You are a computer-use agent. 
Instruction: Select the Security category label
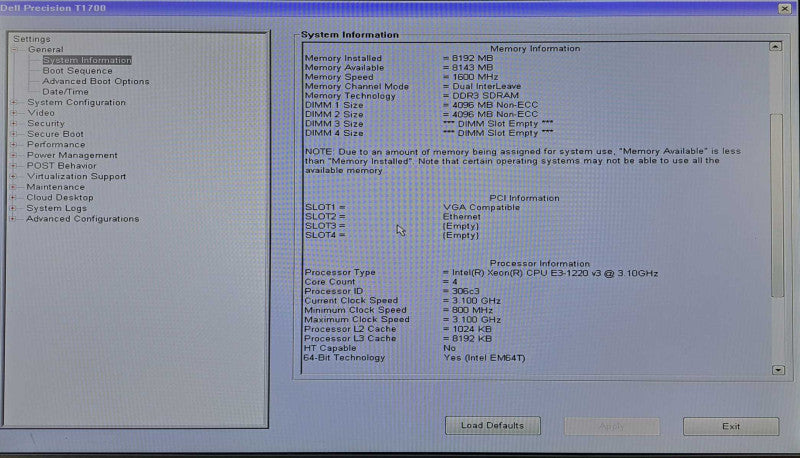click(x=45, y=123)
